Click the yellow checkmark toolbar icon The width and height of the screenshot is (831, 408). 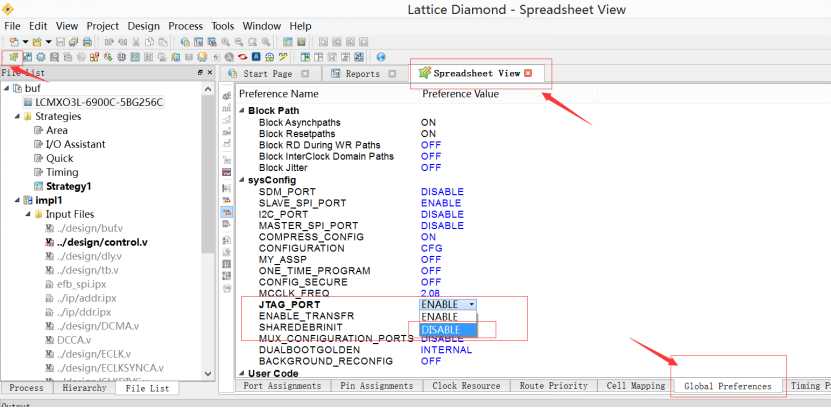pos(284,57)
